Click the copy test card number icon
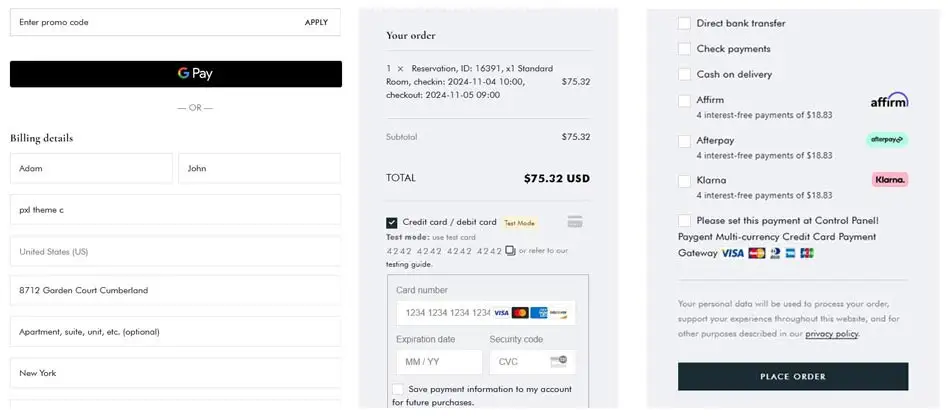The height and width of the screenshot is (416, 950). point(510,251)
